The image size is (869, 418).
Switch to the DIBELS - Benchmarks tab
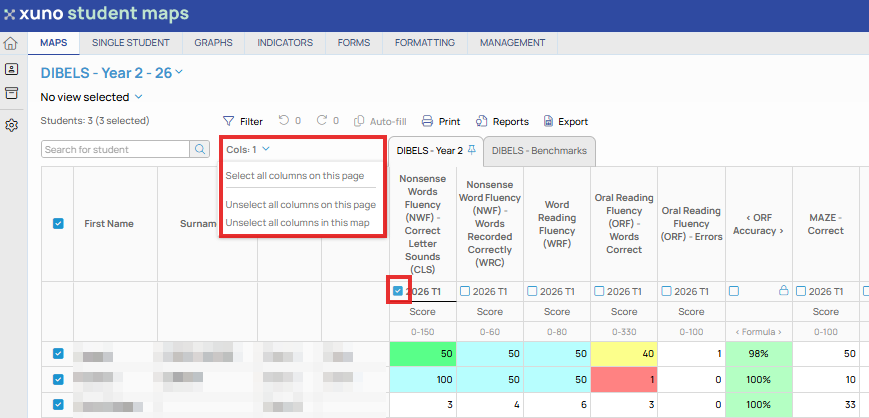tap(539, 151)
